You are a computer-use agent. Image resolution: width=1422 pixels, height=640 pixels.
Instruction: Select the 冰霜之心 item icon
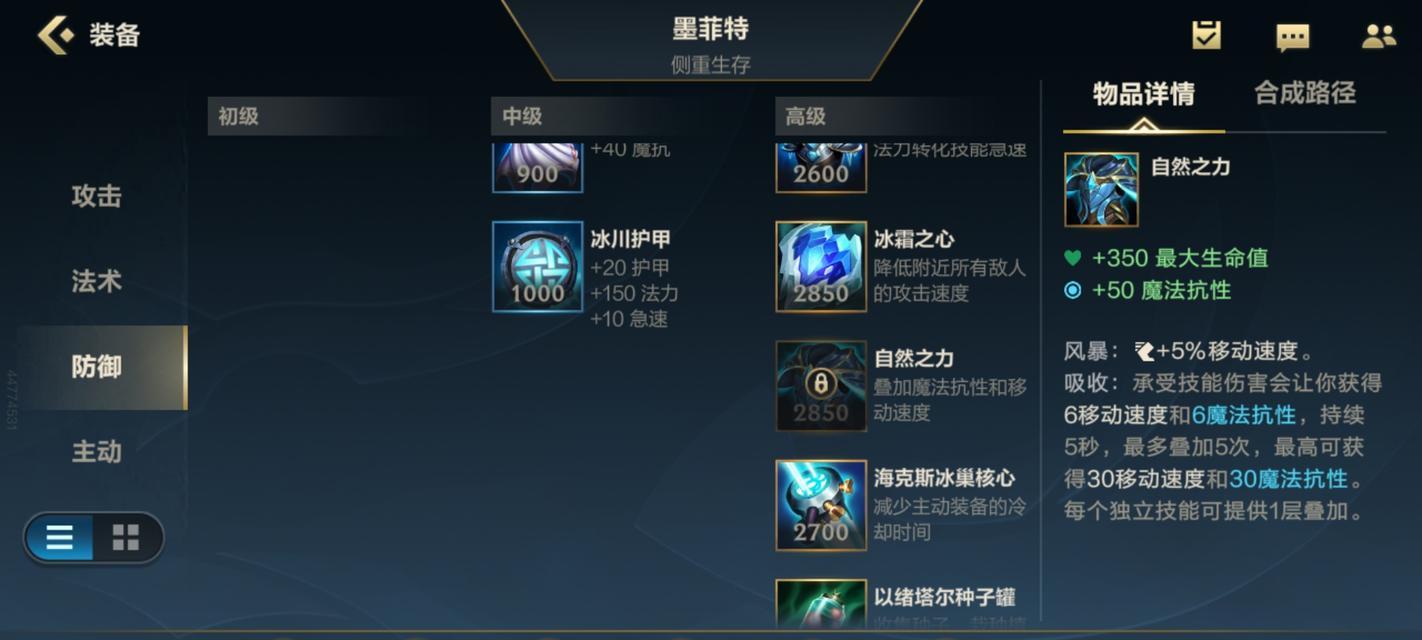pyautogui.click(x=821, y=266)
